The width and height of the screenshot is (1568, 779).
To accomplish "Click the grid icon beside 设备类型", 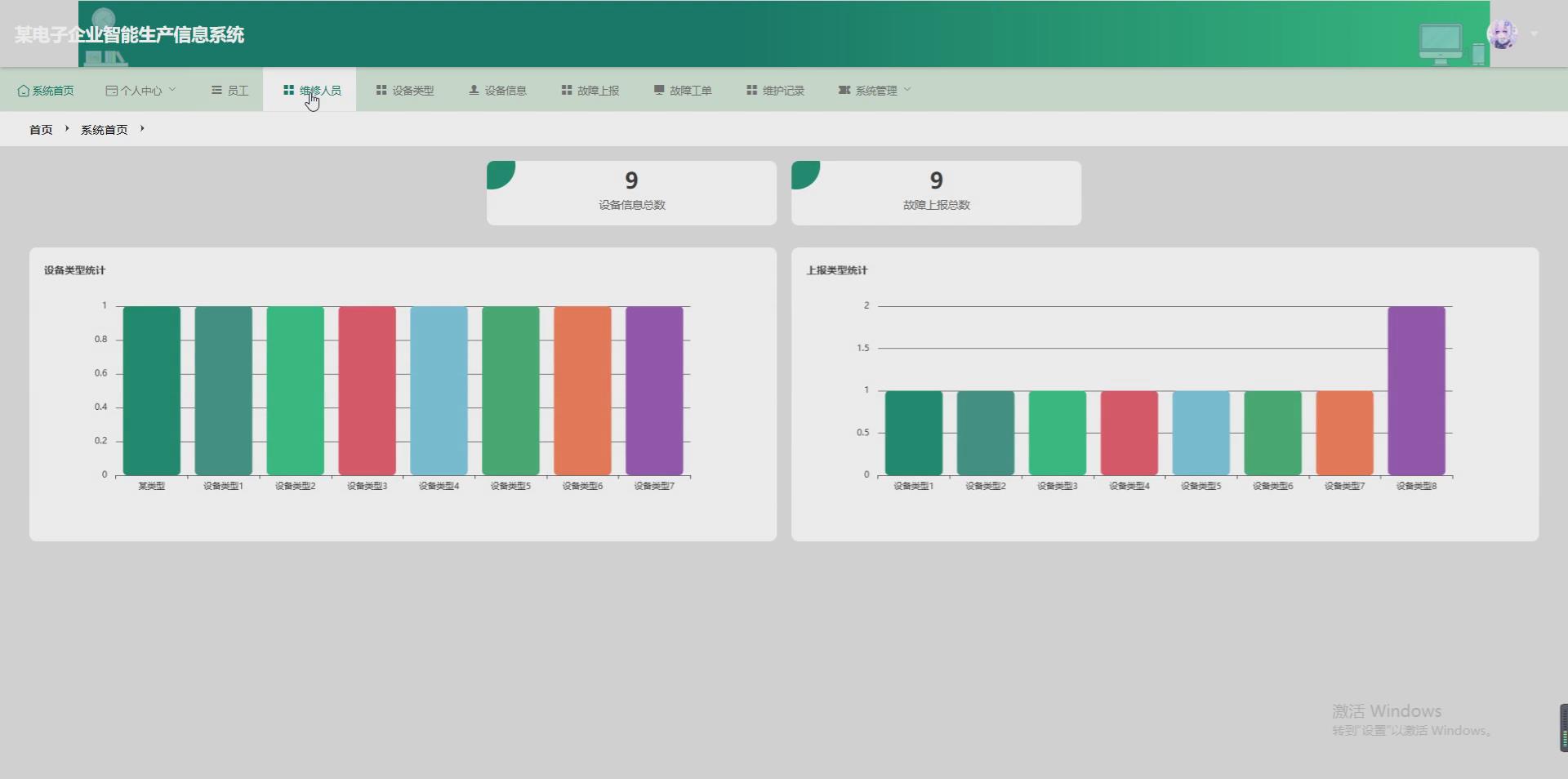I will [x=381, y=90].
